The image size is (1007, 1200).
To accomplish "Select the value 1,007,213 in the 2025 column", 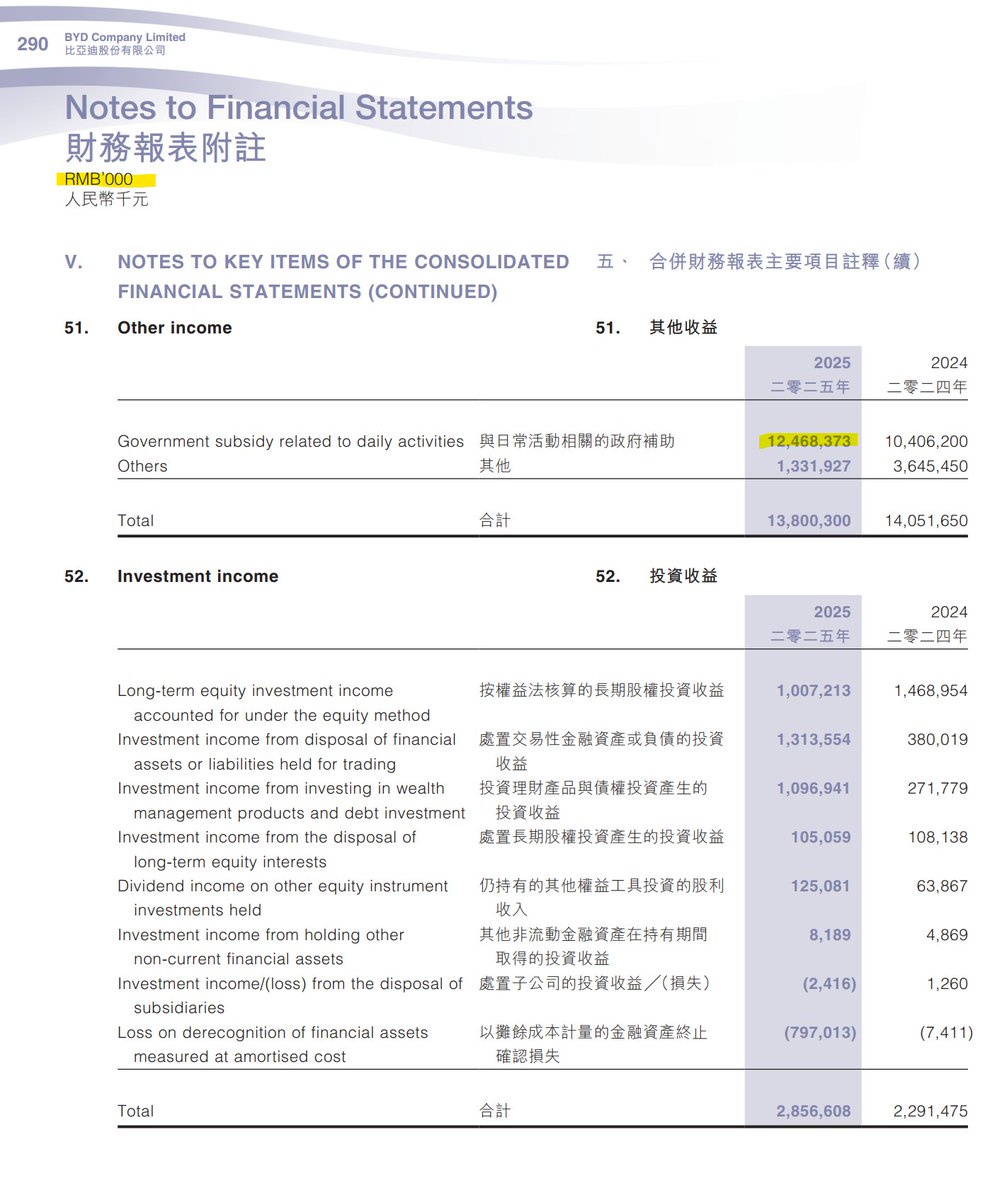I will pyautogui.click(x=820, y=690).
